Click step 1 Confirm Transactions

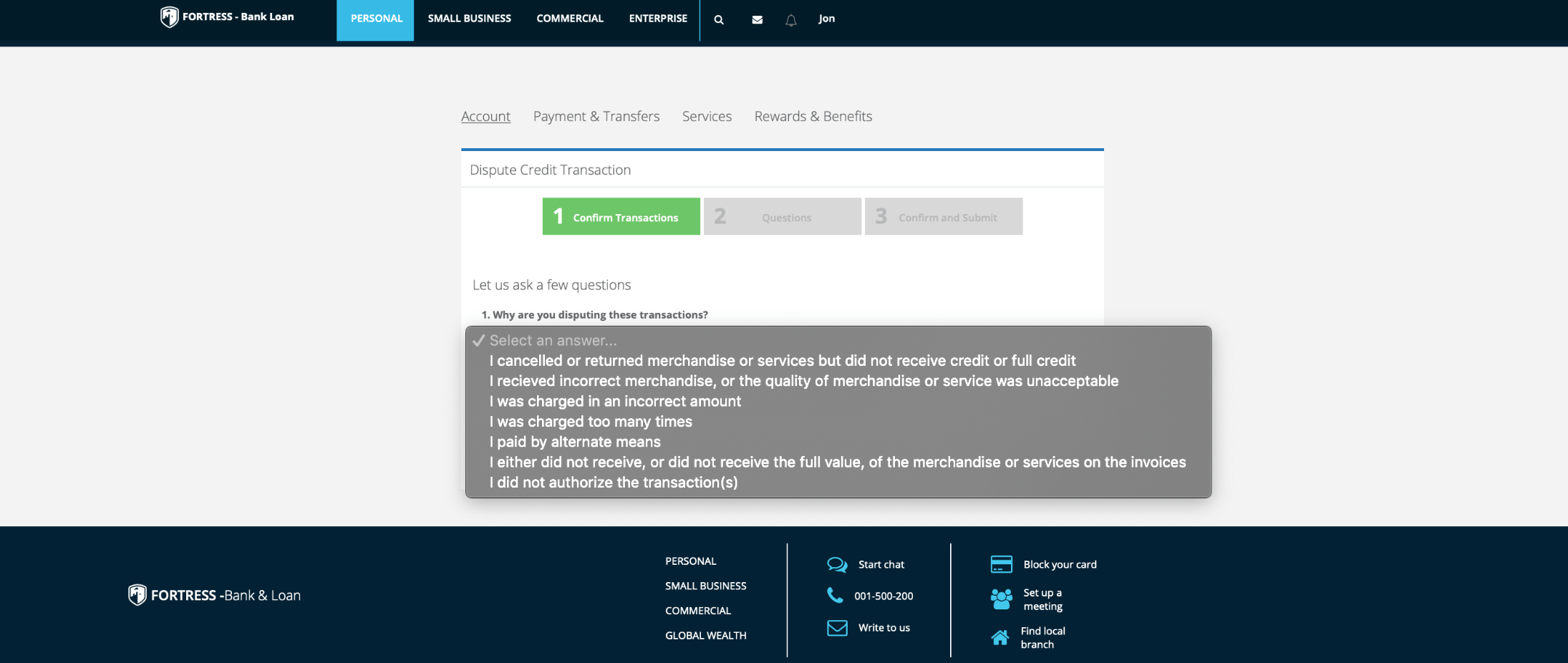pyautogui.click(x=621, y=216)
